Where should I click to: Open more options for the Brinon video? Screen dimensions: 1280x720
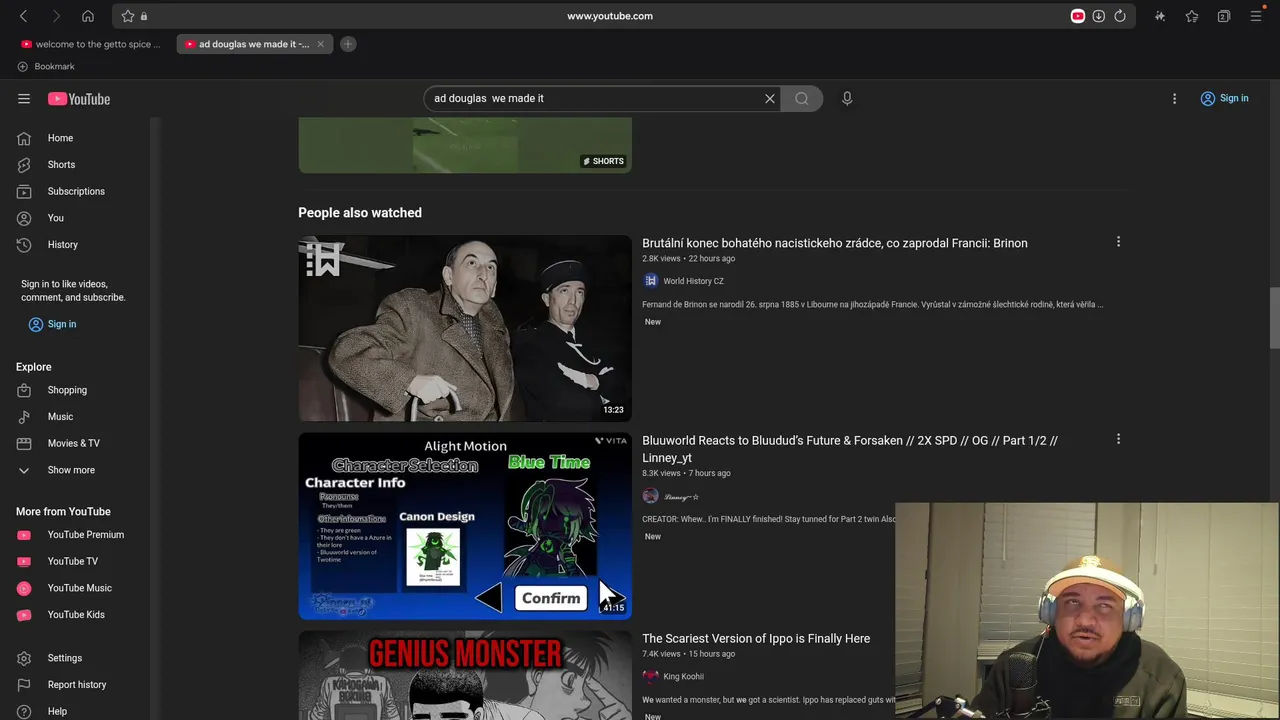[x=1118, y=242]
